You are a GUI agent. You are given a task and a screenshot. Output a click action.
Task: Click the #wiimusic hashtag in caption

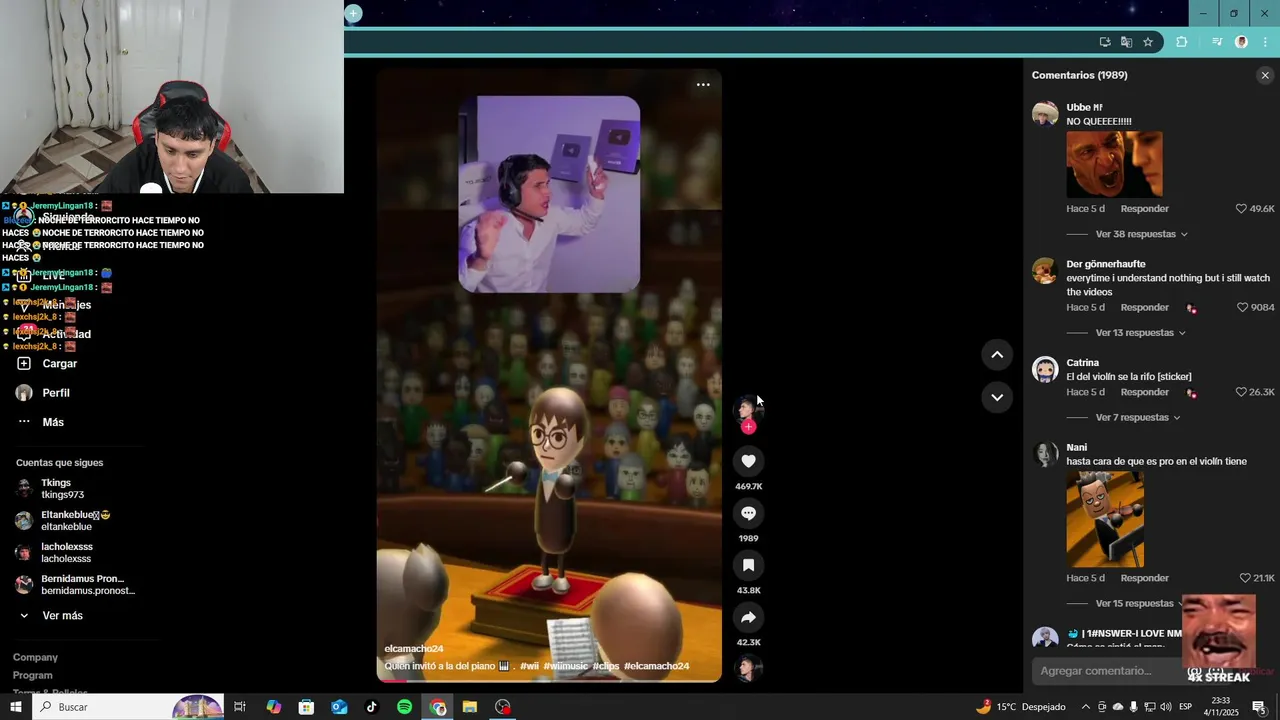[566, 666]
